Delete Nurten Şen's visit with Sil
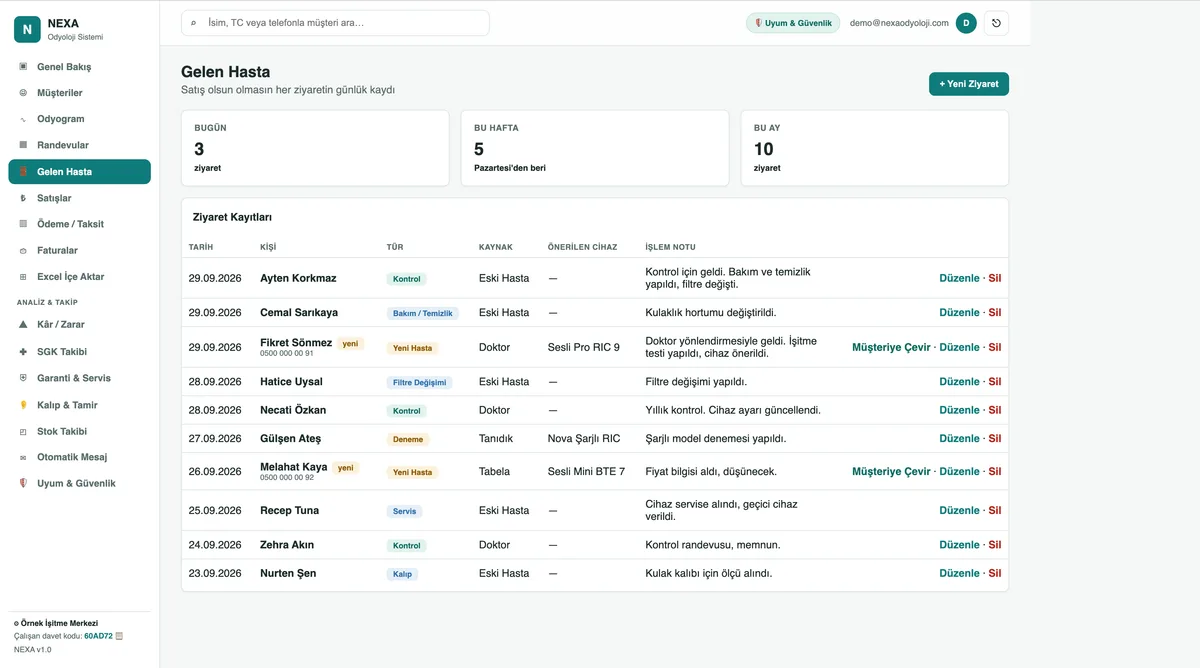1200x668 pixels. click(995, 573)
